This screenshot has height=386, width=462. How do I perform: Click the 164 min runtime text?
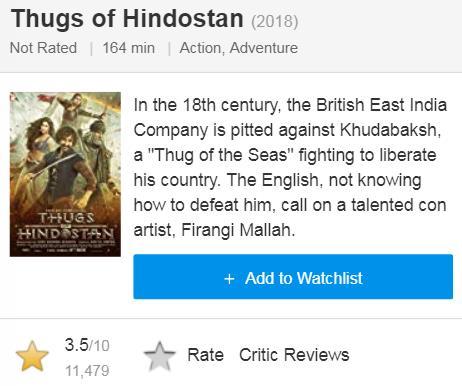coord(129,48)
